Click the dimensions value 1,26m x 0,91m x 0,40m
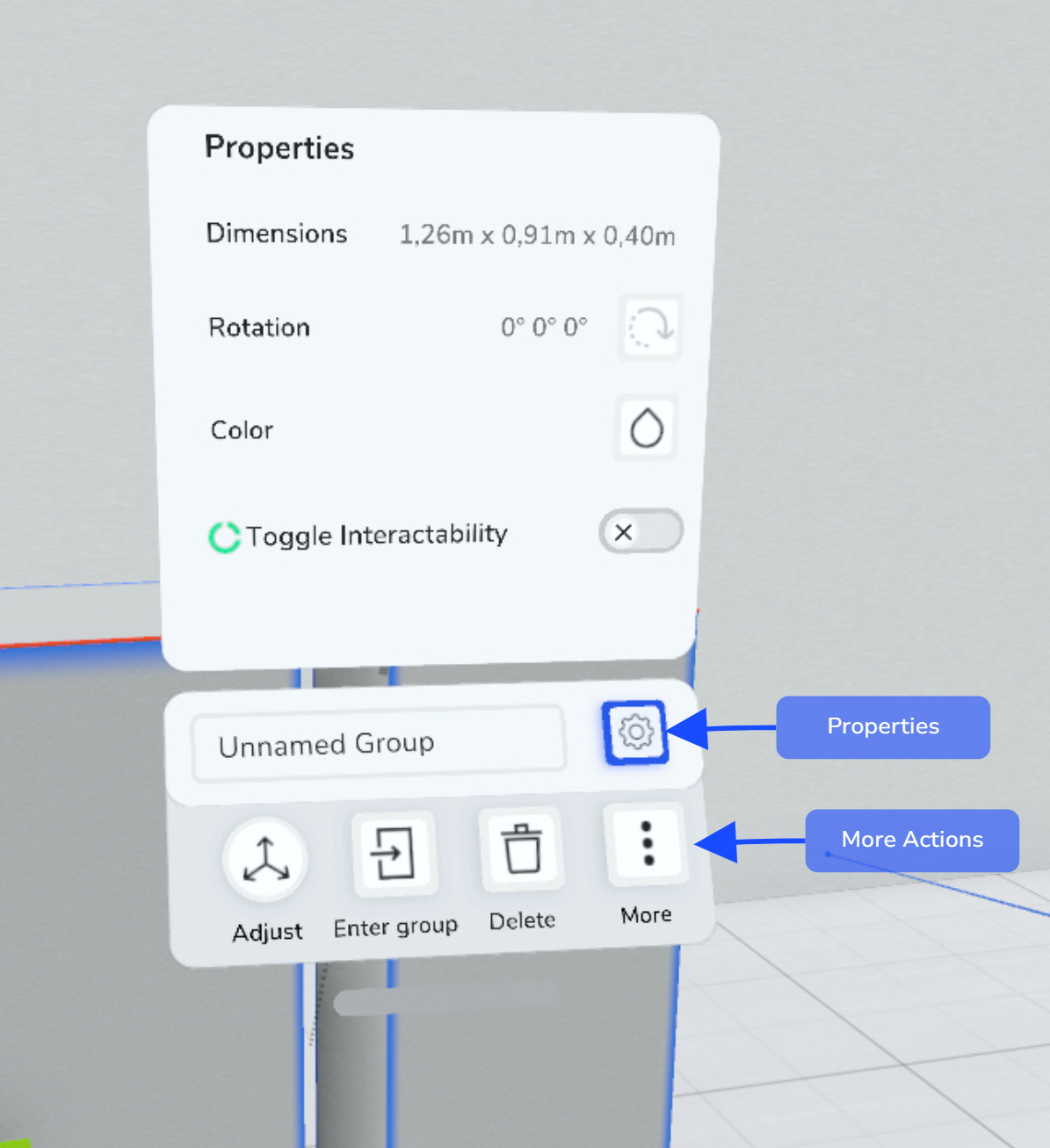Screen dimensions: 1050x1148 pos(537,235)
